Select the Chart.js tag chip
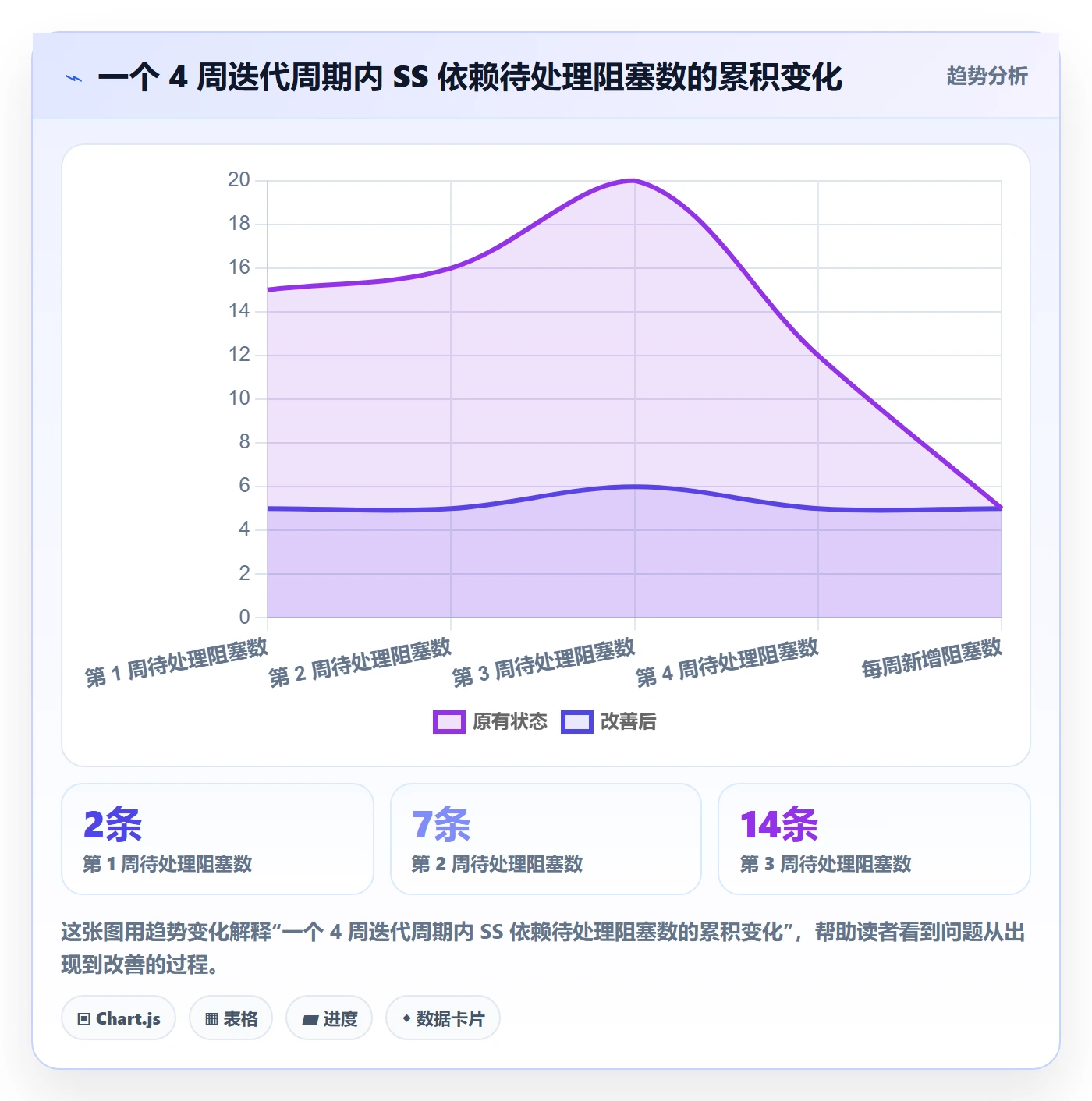The height and width of the screenshot is (1101, 1092). click(x=119, y=1018)
